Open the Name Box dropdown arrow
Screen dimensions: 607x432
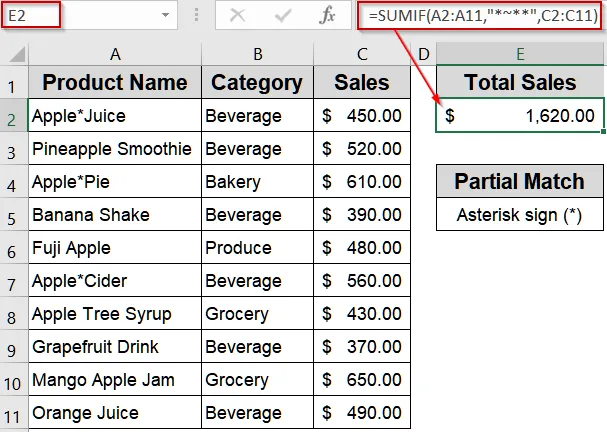(x=165, y=15)
